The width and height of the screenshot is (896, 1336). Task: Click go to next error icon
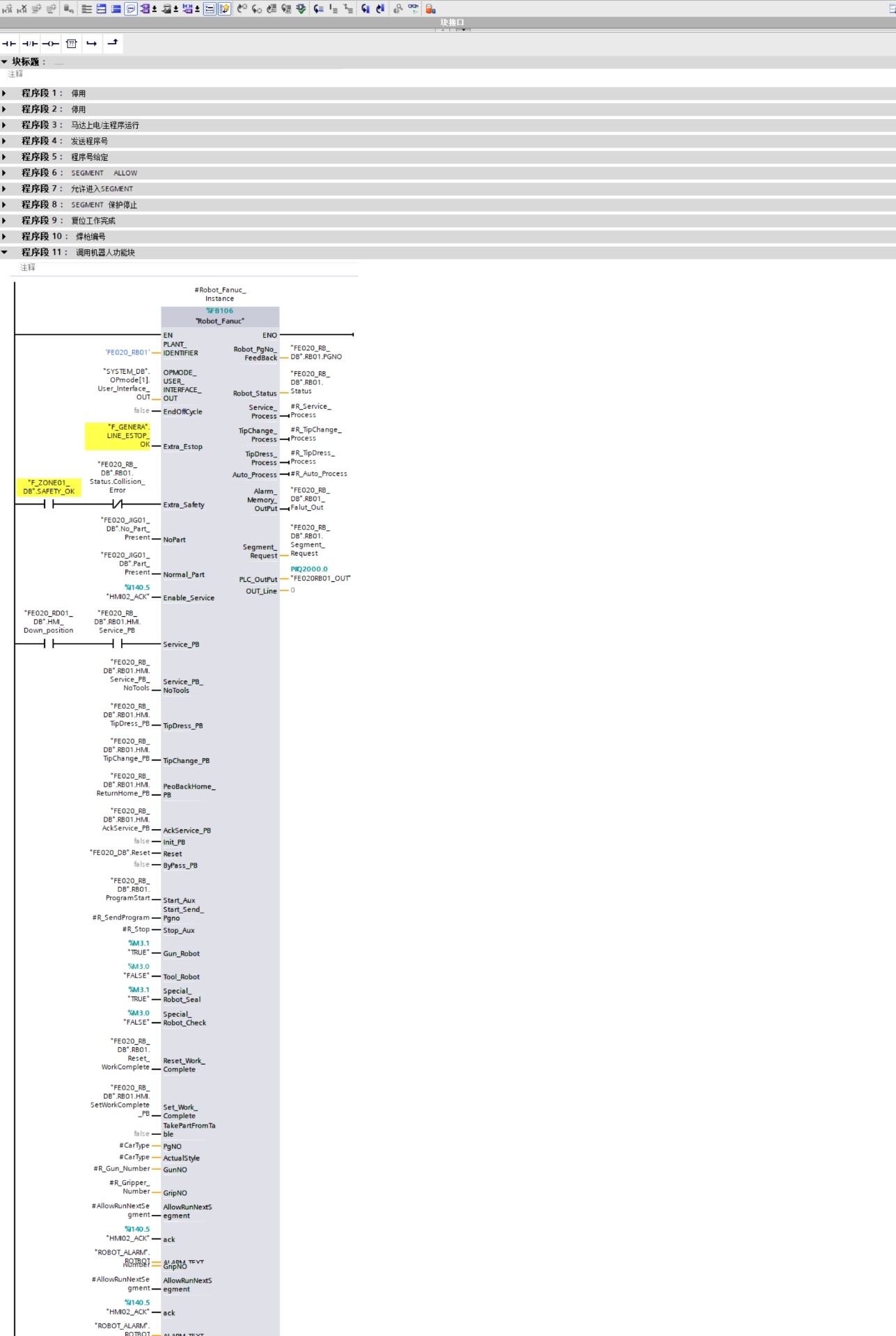point(256,8)
